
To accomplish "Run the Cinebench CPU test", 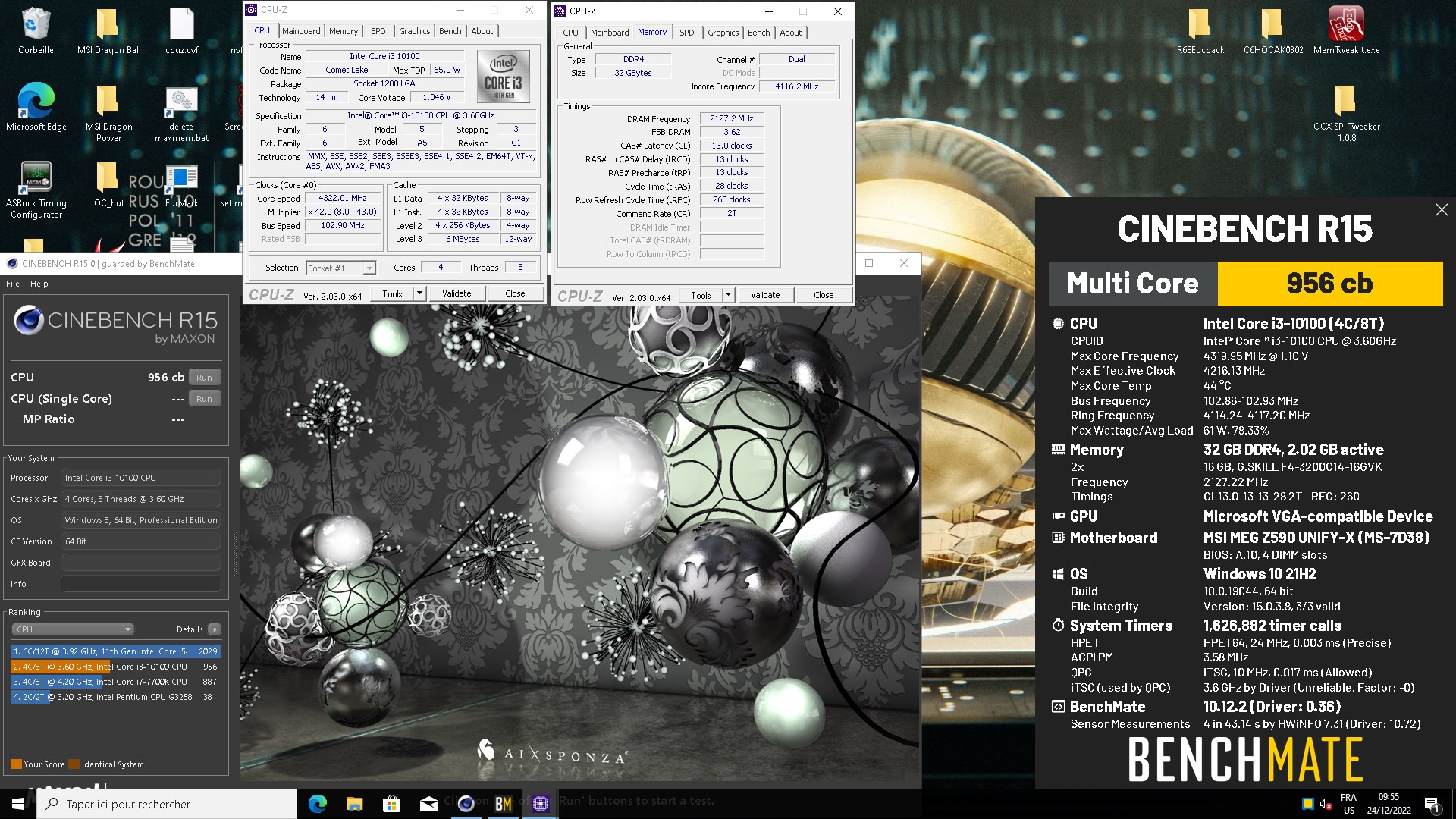I will coord(204,378).
